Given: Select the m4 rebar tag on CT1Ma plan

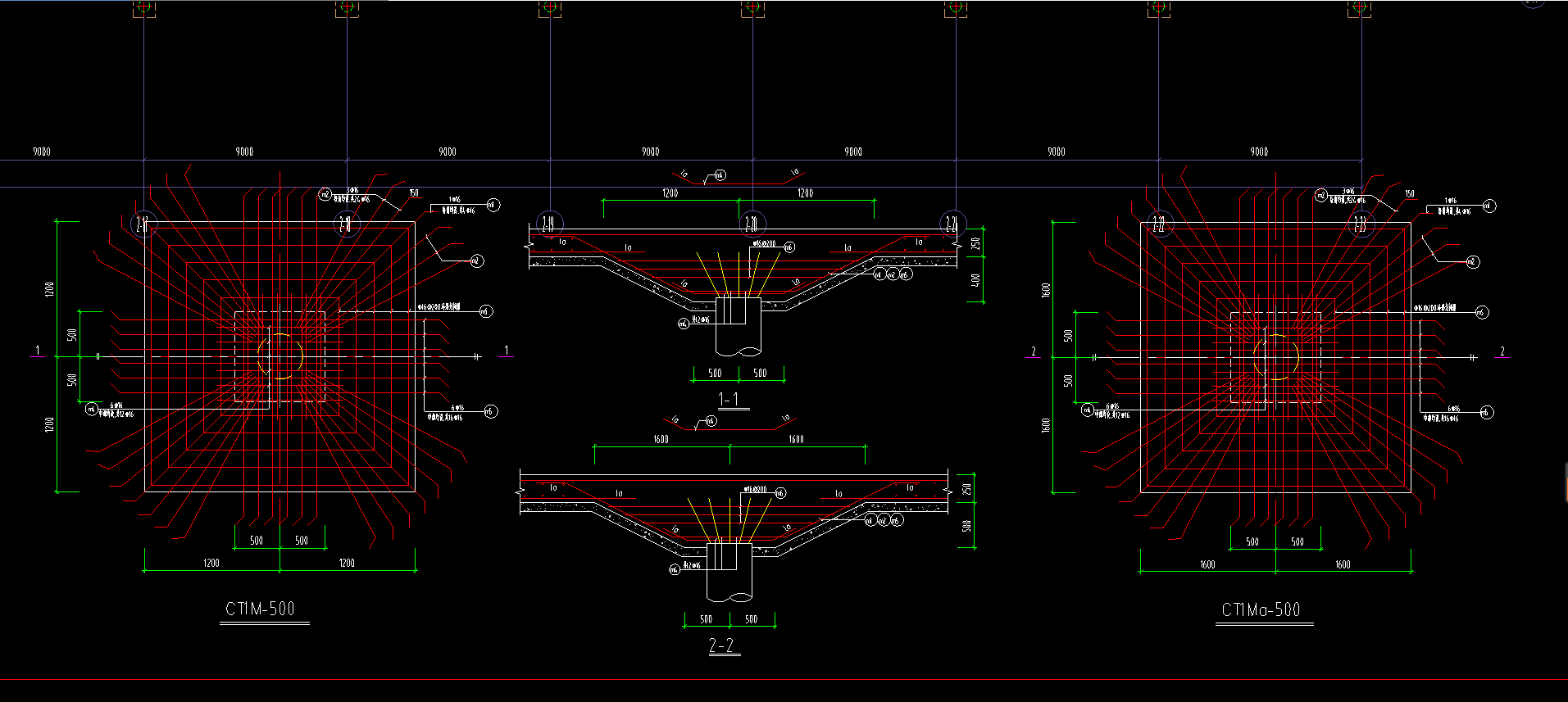Looking at the screenshot, I should 1088,410.
